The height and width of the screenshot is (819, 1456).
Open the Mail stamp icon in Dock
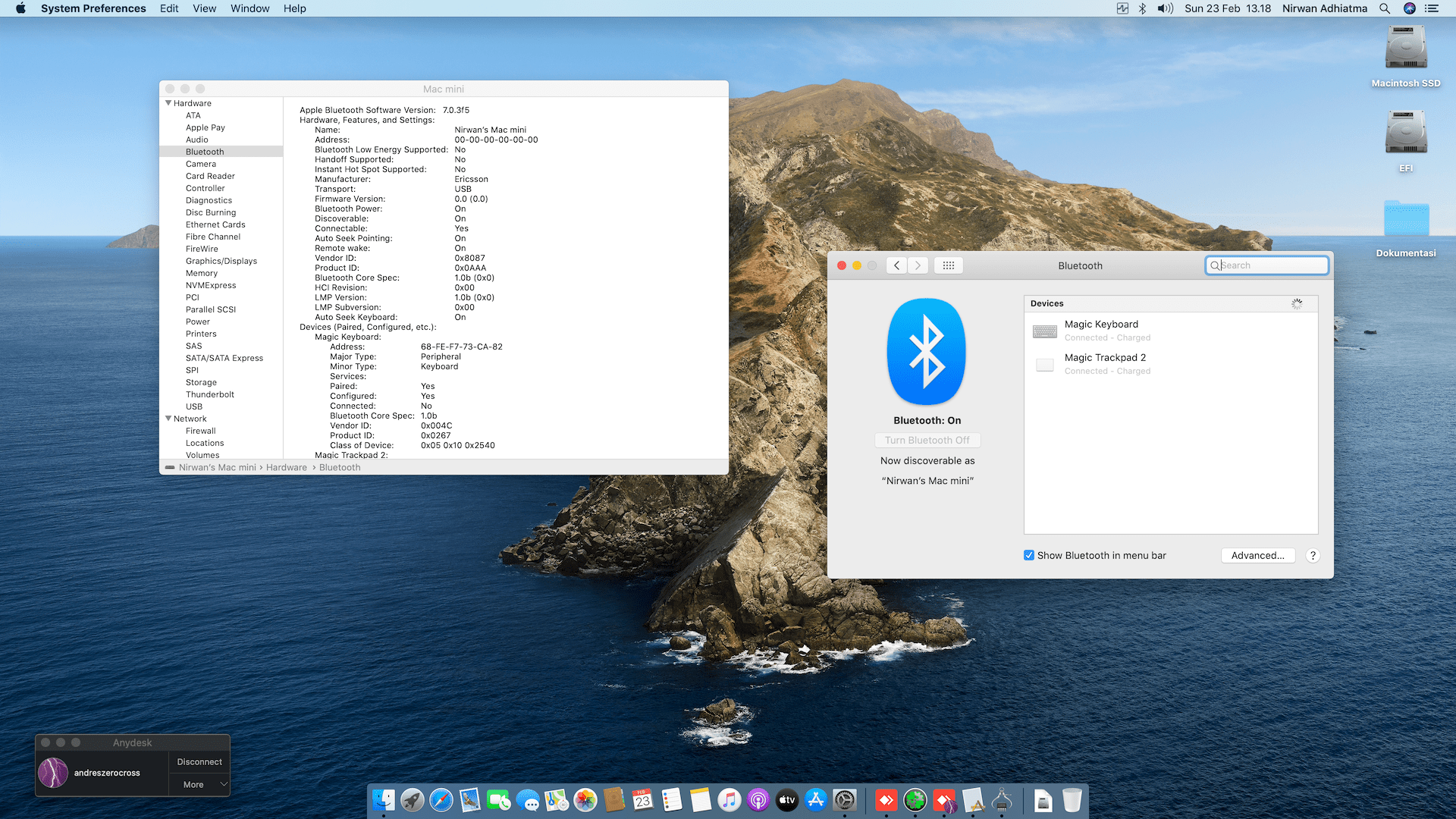click(x=470, y=800)
